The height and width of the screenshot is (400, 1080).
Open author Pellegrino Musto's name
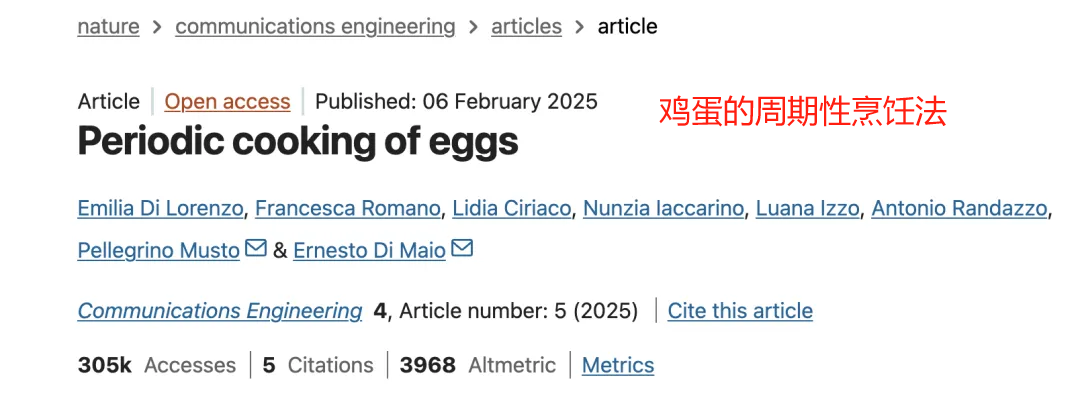coord(158,251)
